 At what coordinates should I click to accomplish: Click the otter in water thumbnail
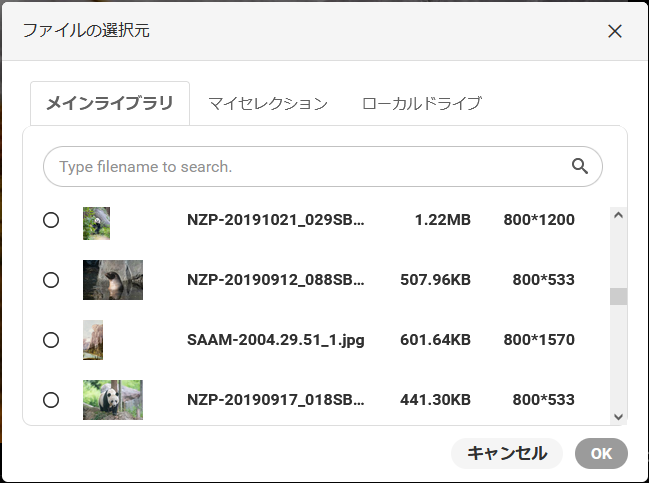[112, 280]
